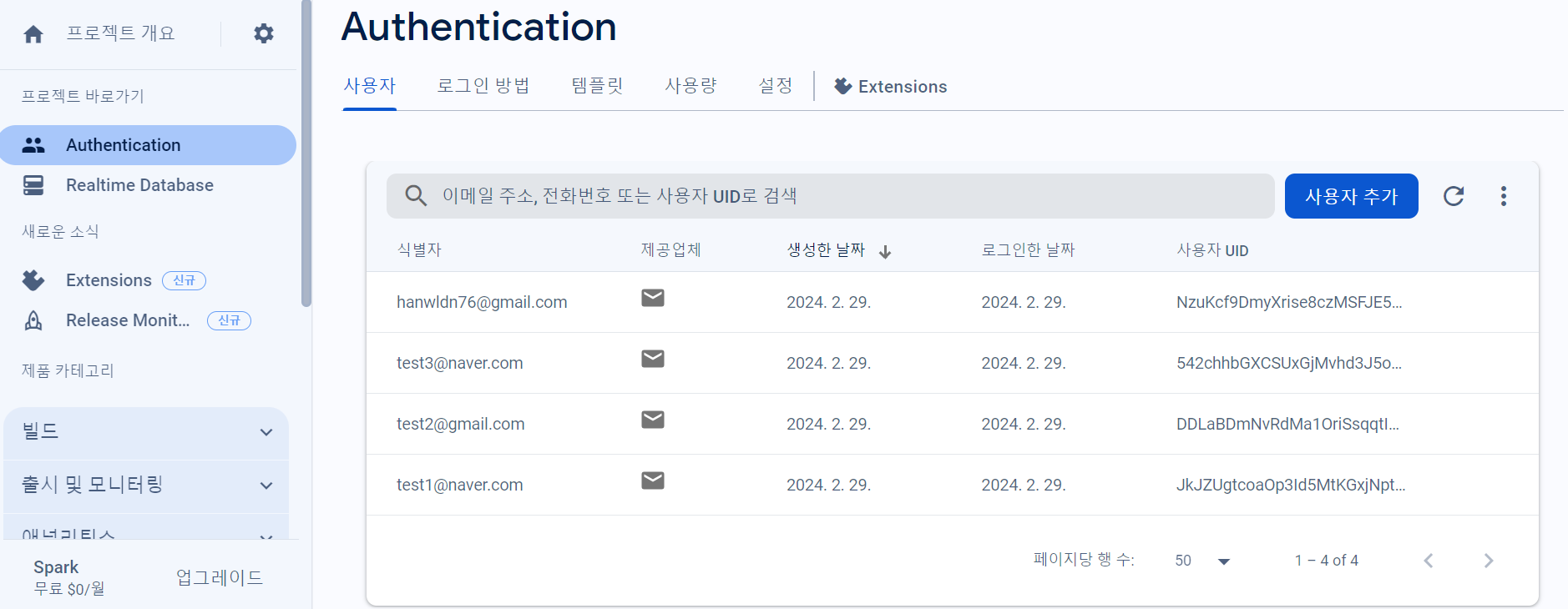Viewport: 1568px width, 609px height.
Task: Click the 신규 badge next to Extensions
Action: pyautogui.click(x=184, y=280)
